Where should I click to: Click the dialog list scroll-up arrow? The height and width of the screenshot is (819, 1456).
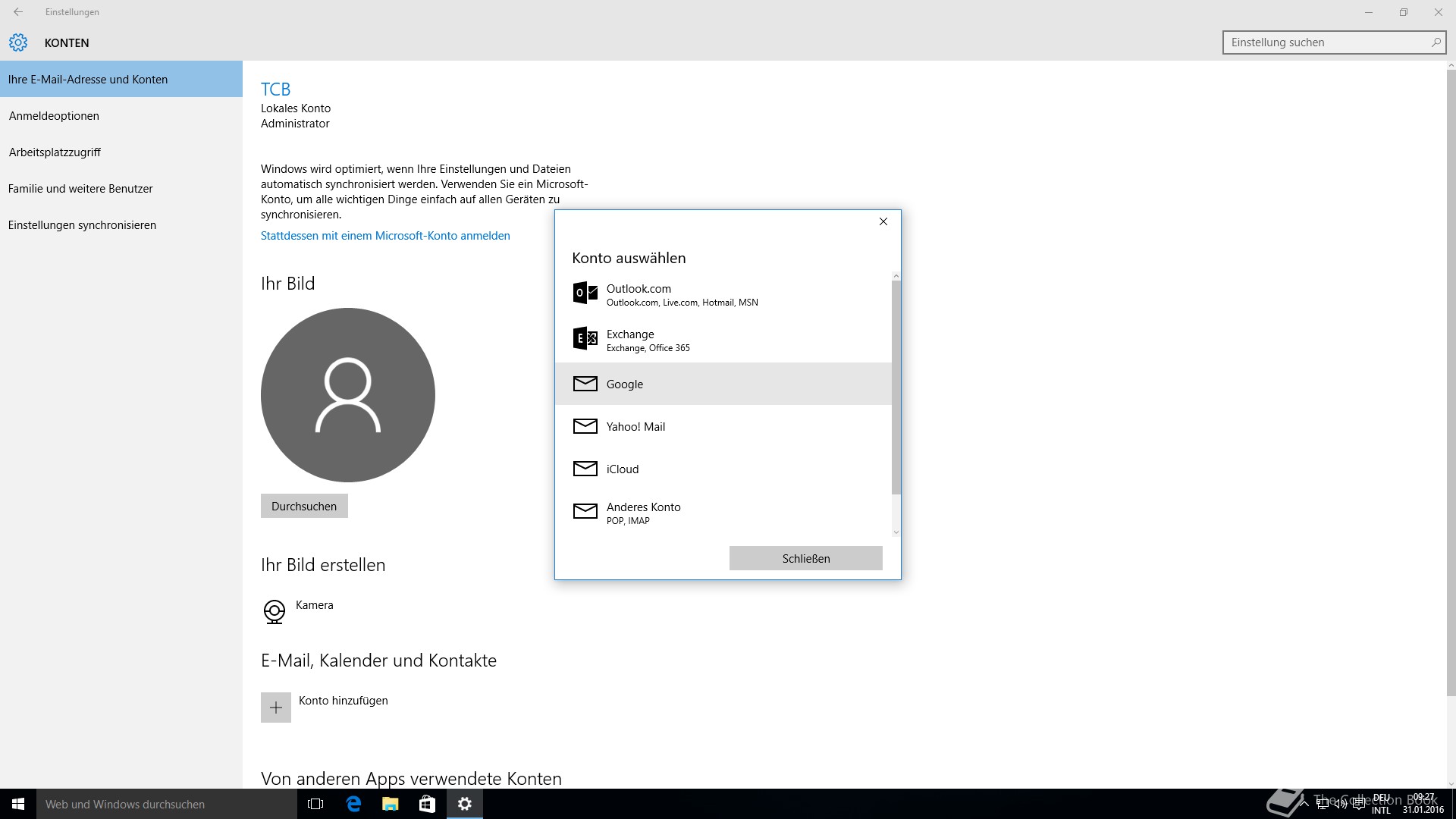896,276
